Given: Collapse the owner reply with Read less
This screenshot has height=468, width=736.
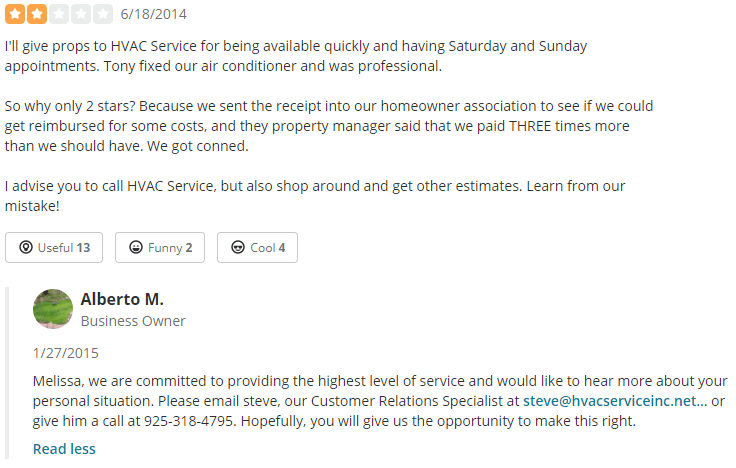Looking at the screenshot, I should 64,449.
